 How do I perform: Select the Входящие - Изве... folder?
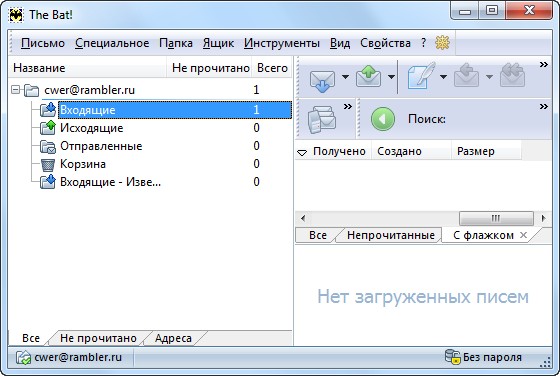coord(110,182)
